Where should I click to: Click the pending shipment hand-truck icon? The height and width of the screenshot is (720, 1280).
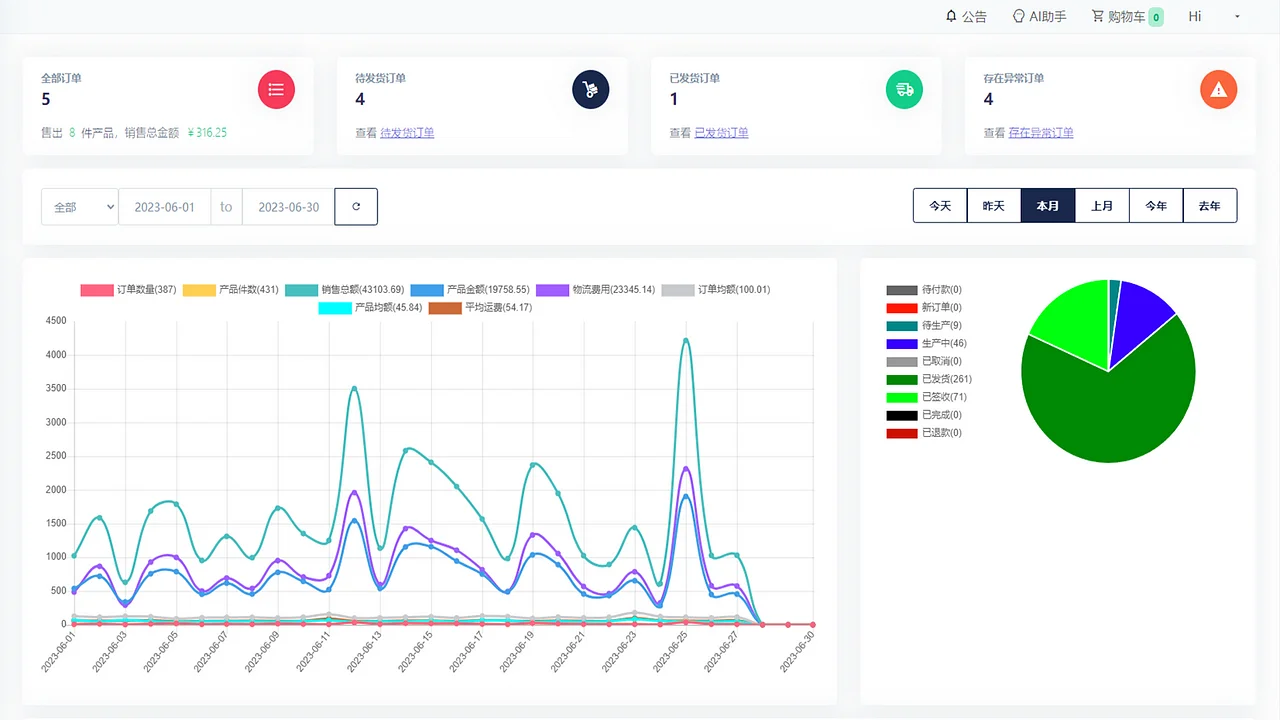(590, 90)
